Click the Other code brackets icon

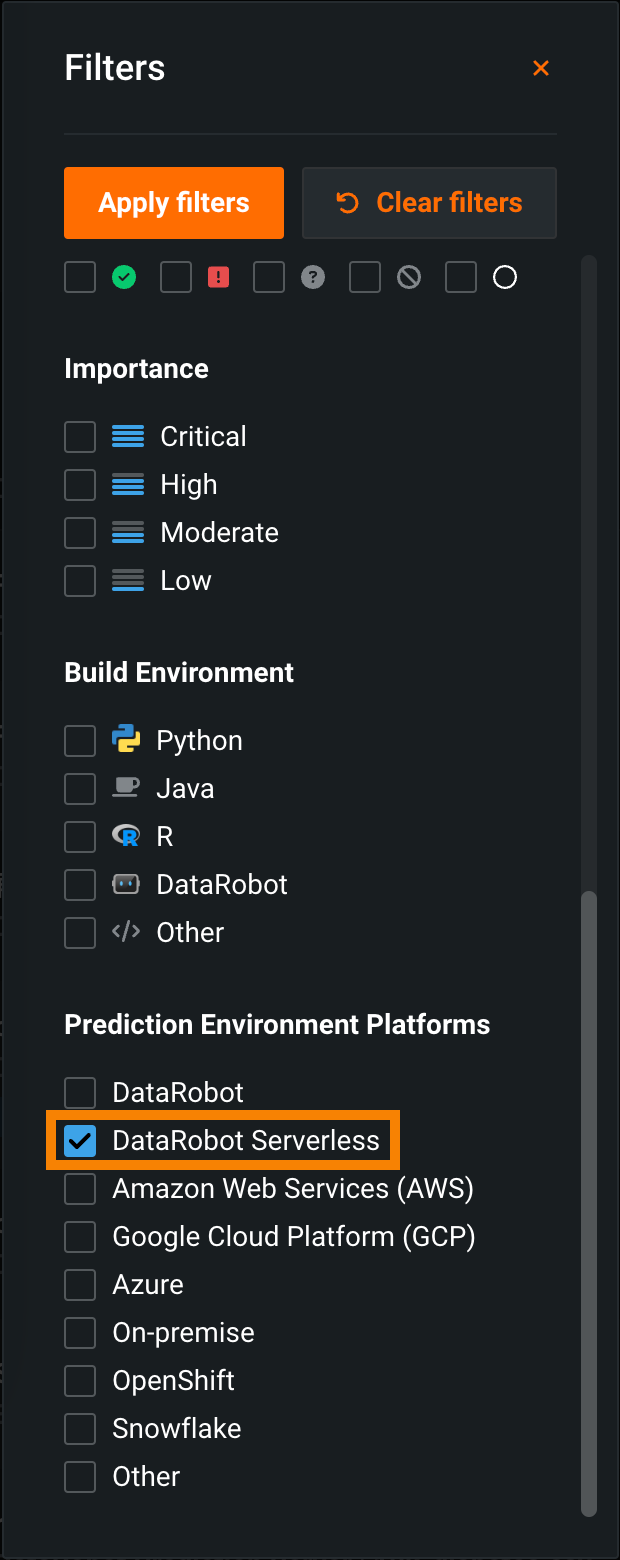[126, 932]
